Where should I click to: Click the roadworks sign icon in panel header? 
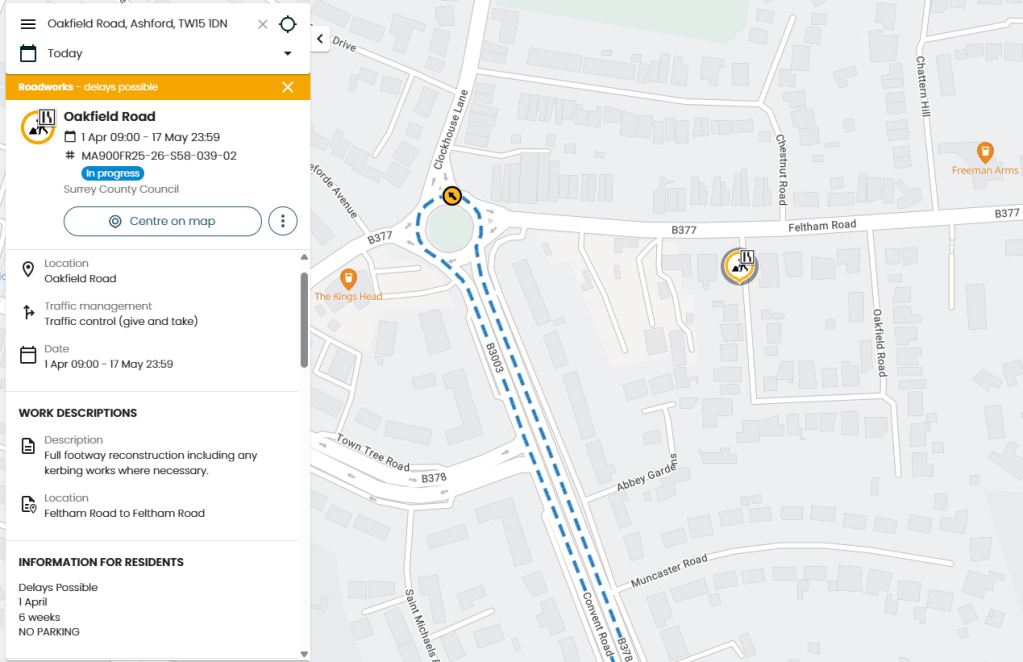point(39,126)
